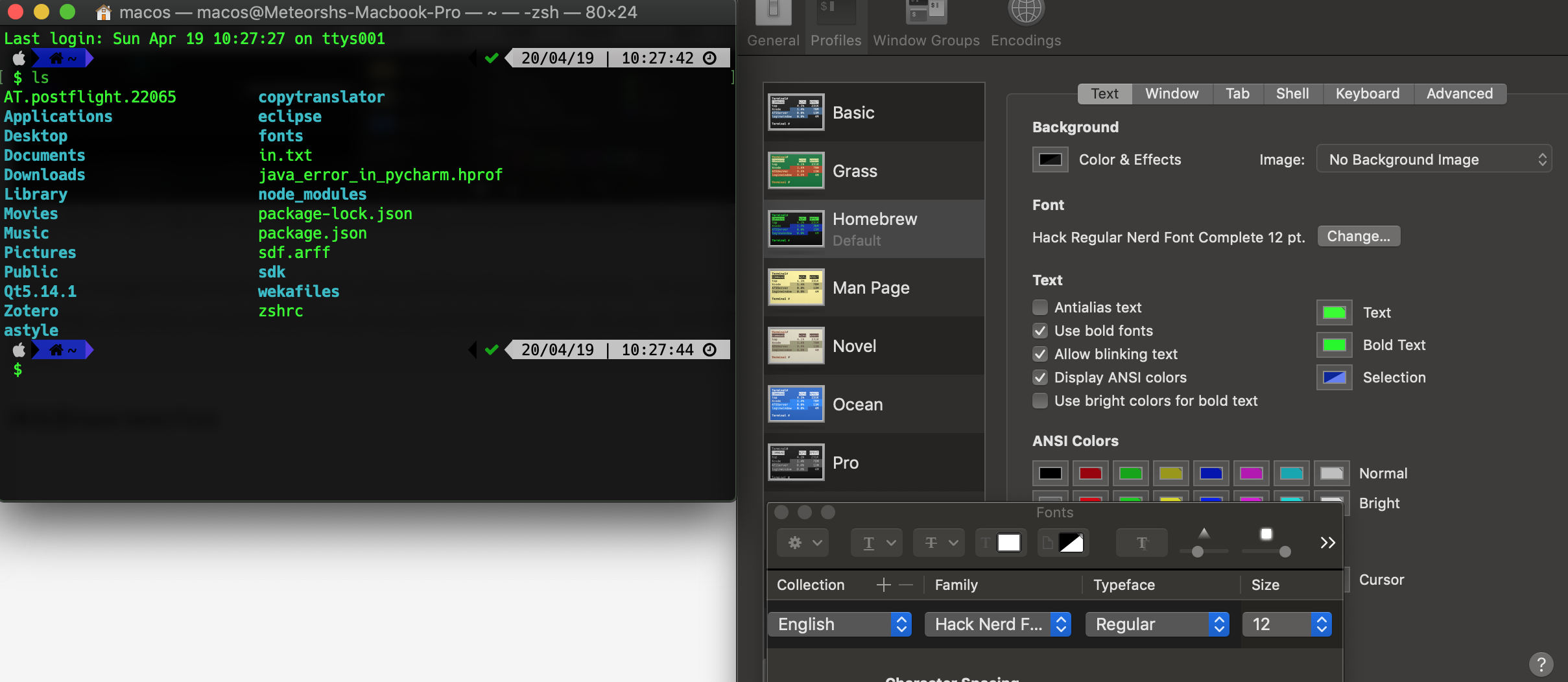Open the Profiles preferences pane
The image size is (1568, 682).
tap(836, 25)
